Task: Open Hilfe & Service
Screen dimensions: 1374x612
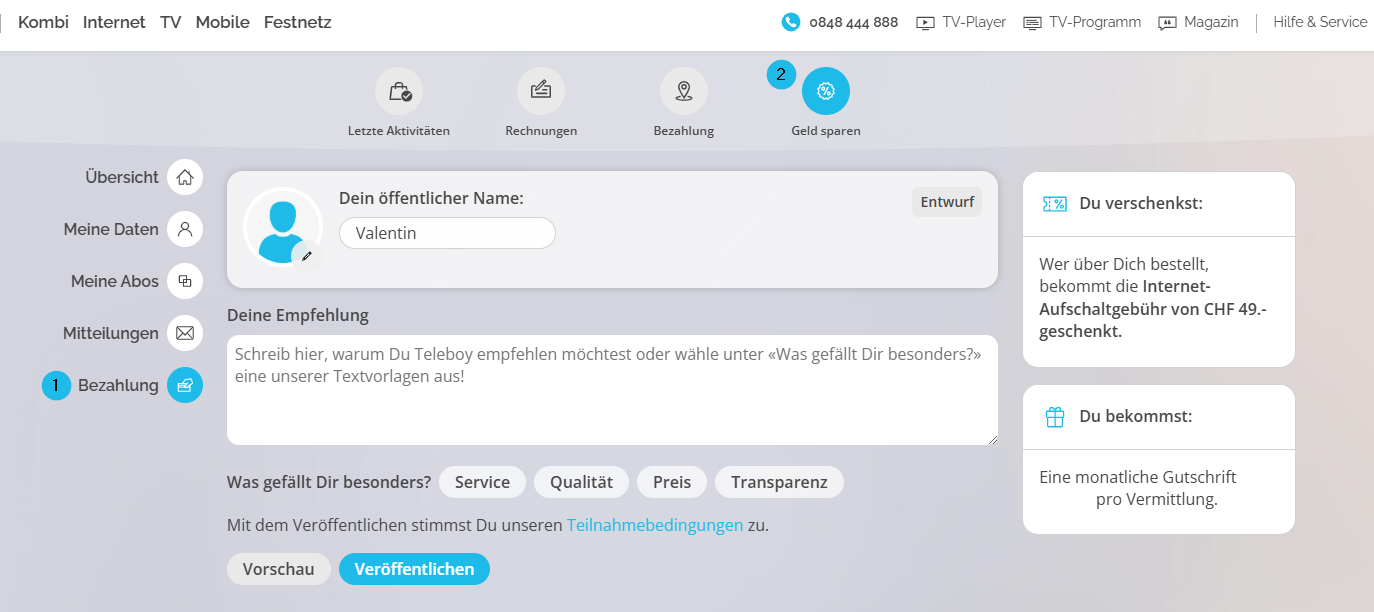Action: [x=1320, y=22]
